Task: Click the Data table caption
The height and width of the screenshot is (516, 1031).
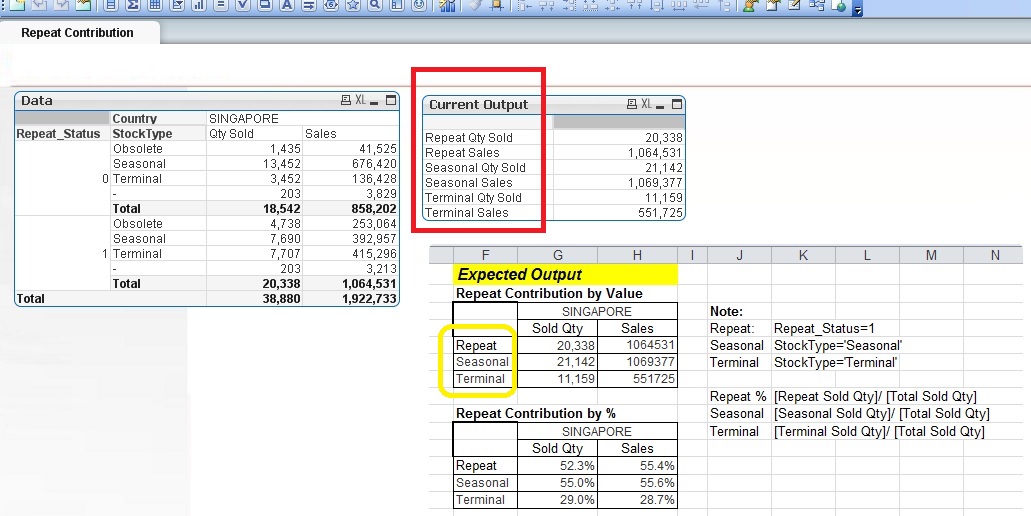Action: point(37,101)
